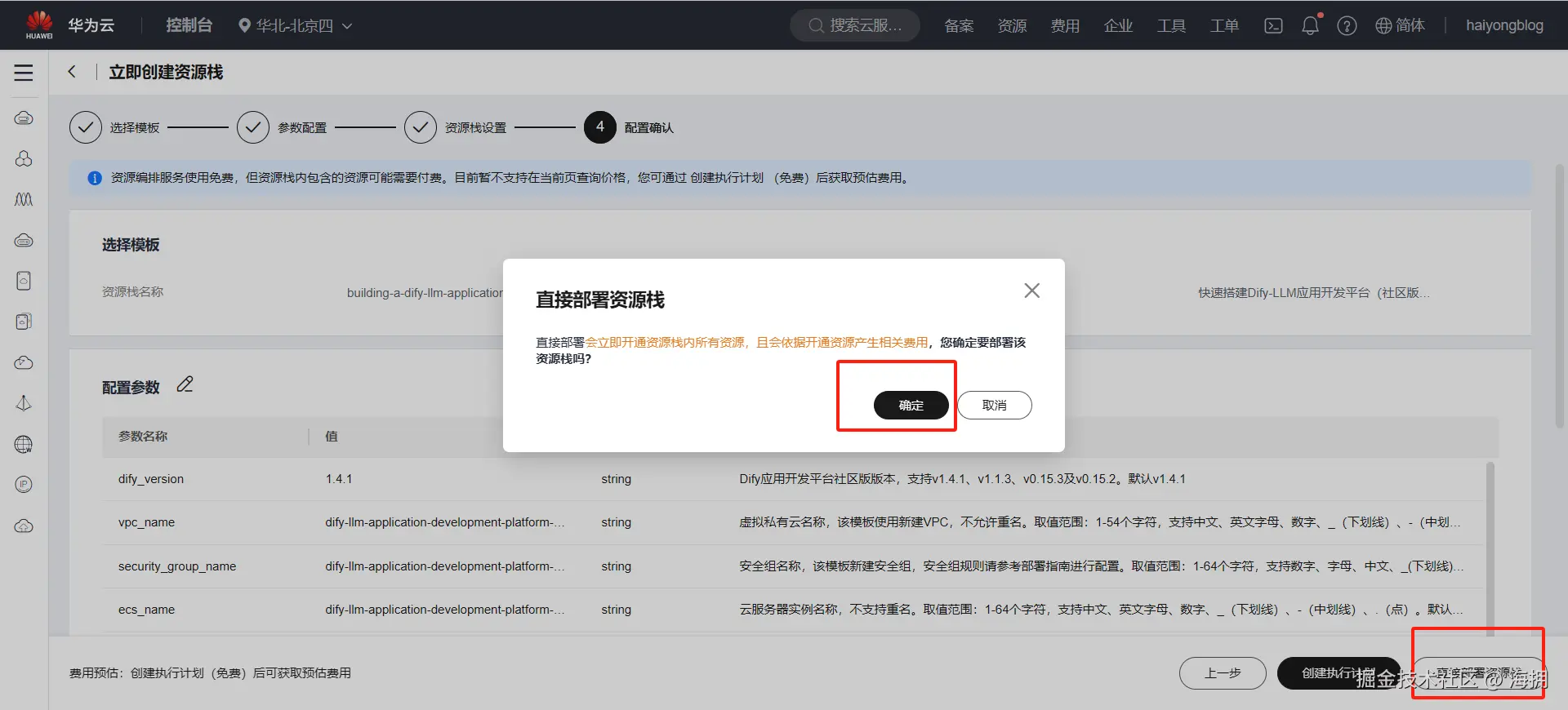Viewport: 1568px width, 710px height.
Task: Open the 资源 menu
Action: 1012,26
